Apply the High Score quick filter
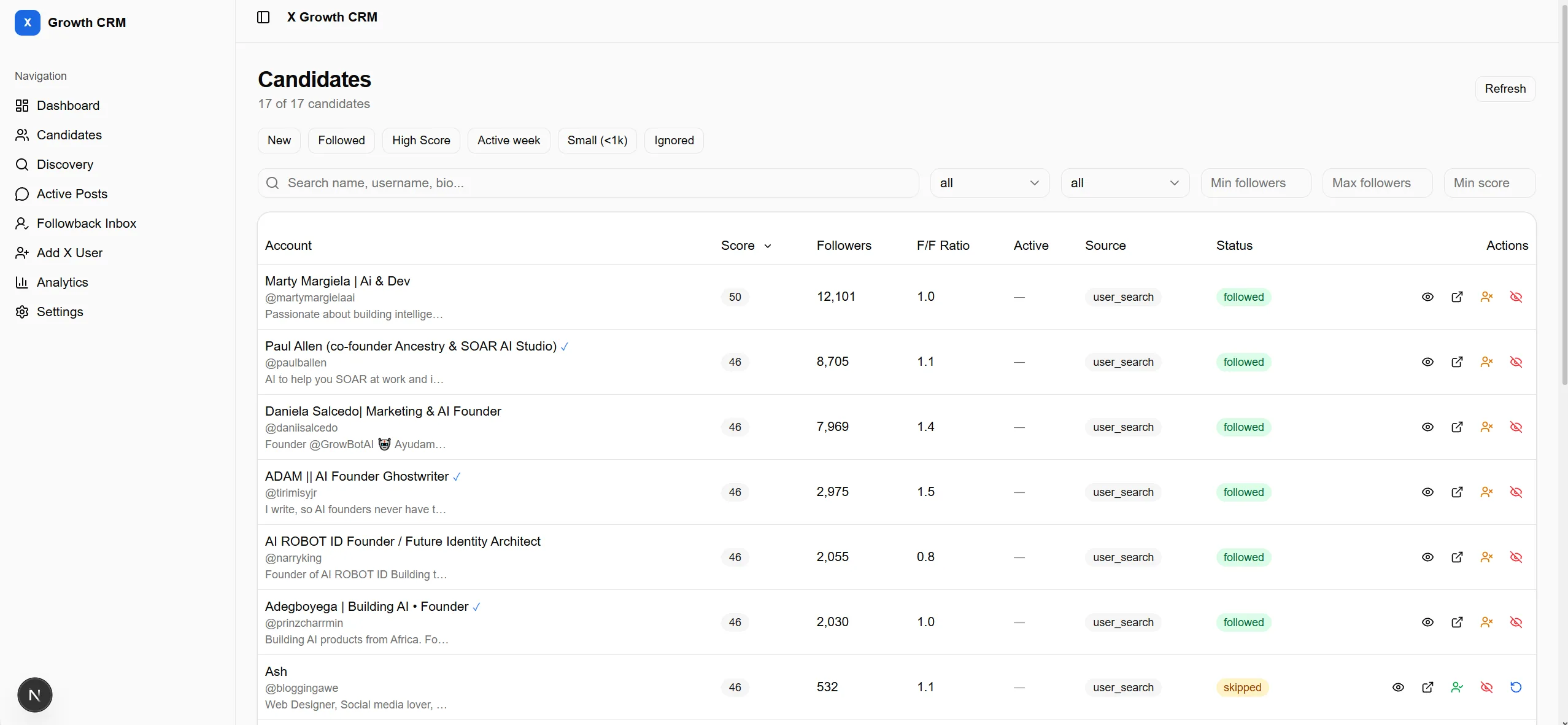The image size is (1568, 725). point(421,141)
